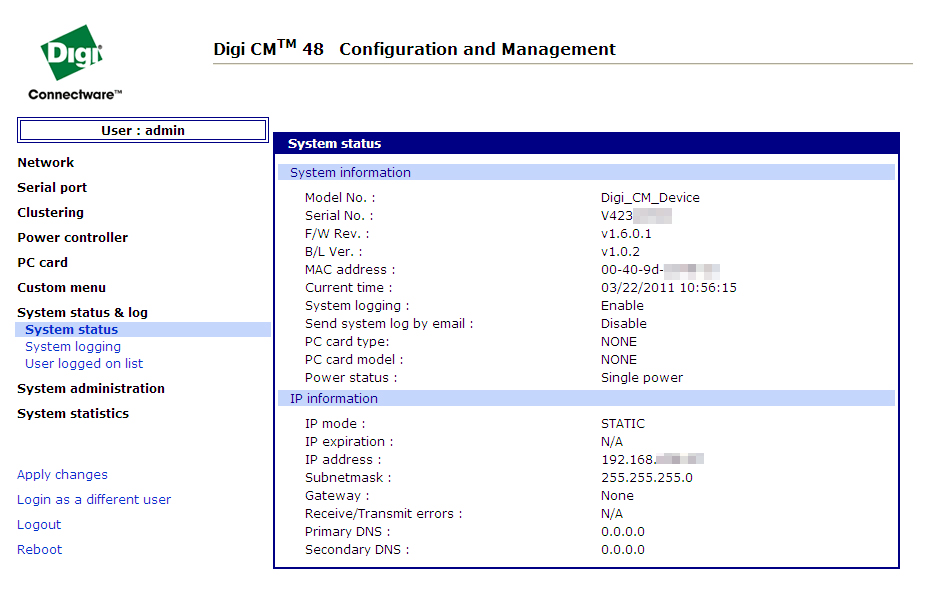Click the F/W Rev. label
This screenshot has width=926, height=611.
click(x=337, y=234)
